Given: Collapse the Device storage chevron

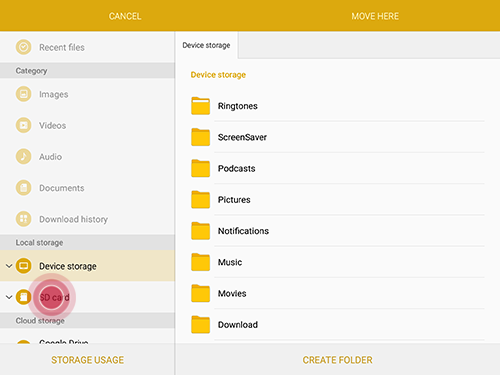Looking at the screenshot, I should pos(9,266).
